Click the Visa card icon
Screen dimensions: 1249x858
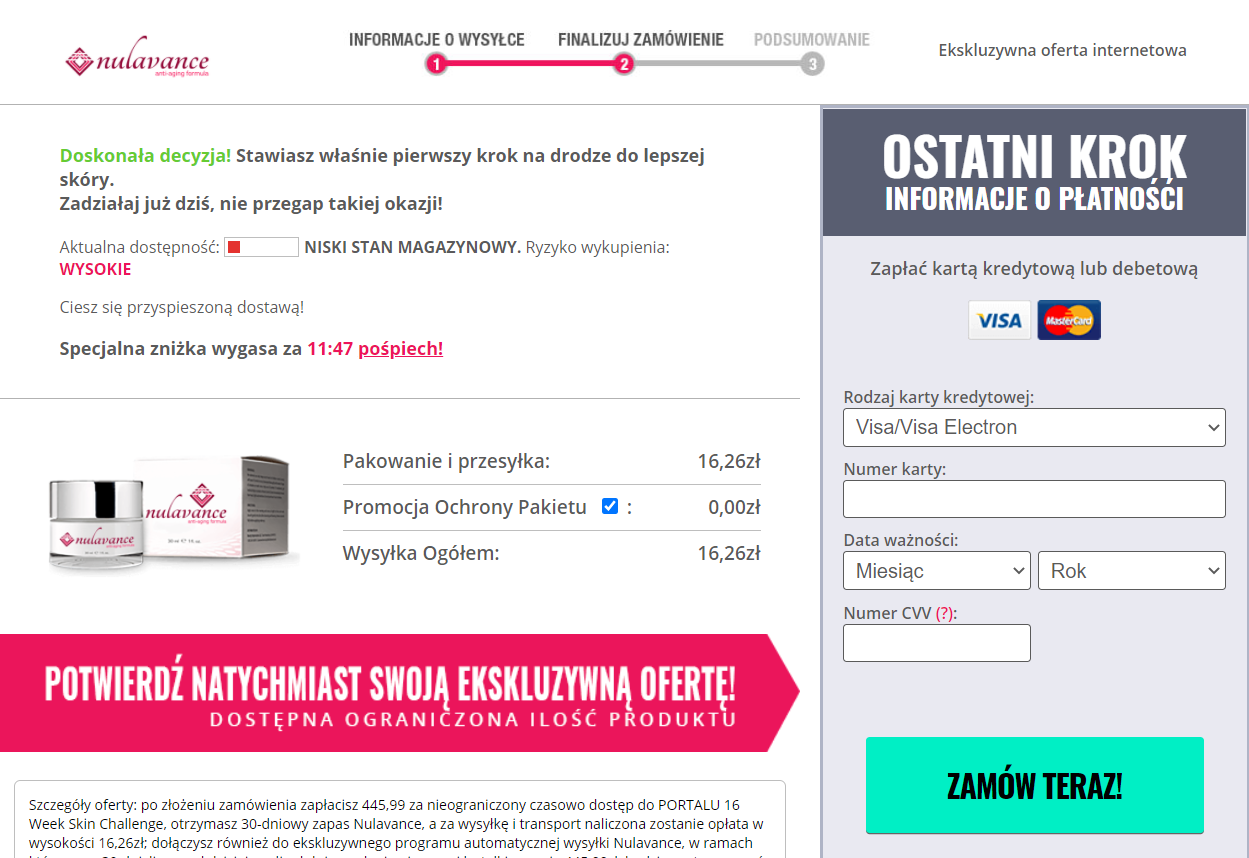coord(999,320)
